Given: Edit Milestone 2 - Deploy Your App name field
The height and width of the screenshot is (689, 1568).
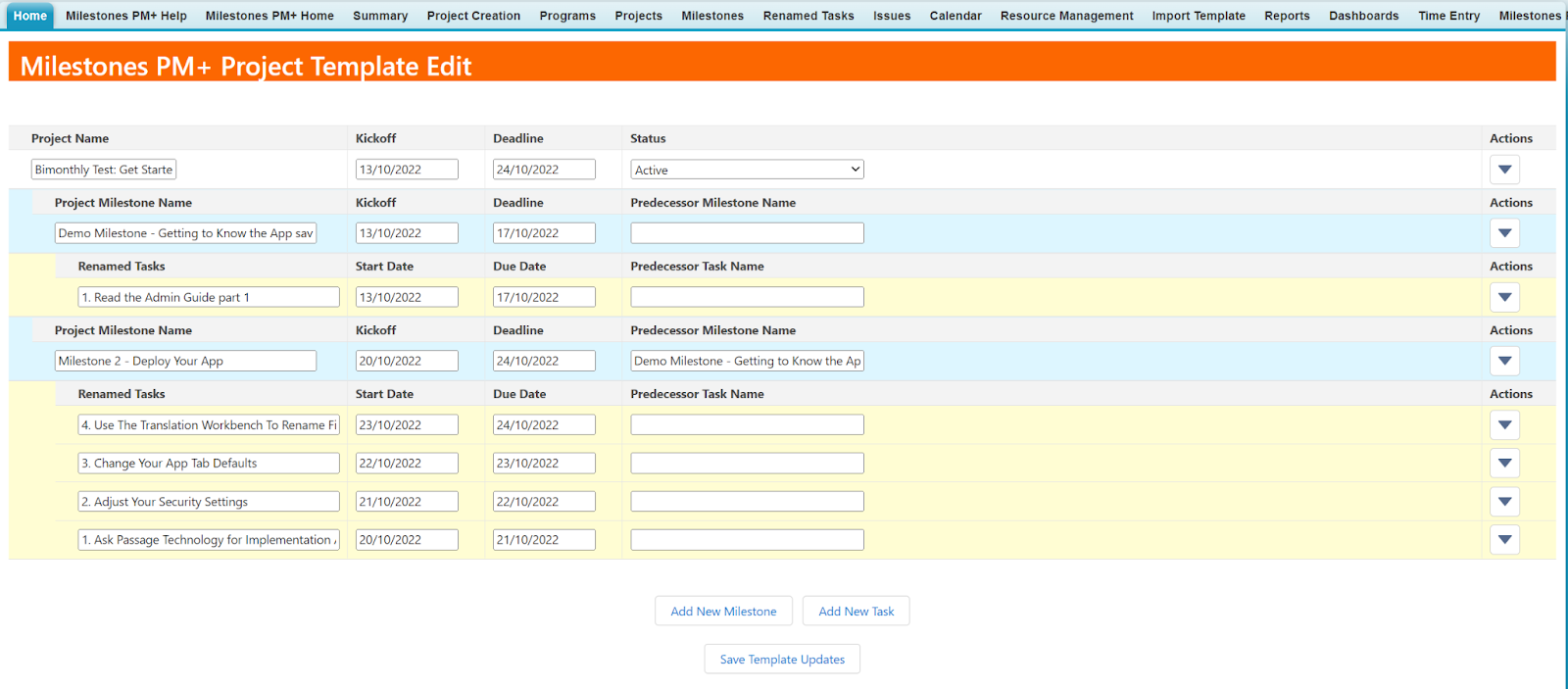Looking at the screenshot, I should 185,361.
